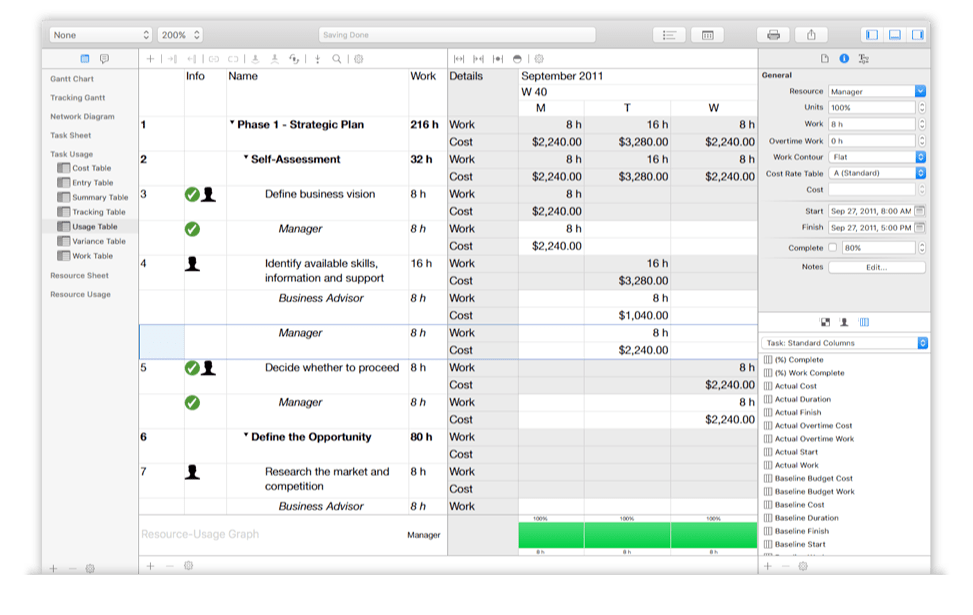Click the Edit button next to Notes
The image size is (973, 615).
876,265
